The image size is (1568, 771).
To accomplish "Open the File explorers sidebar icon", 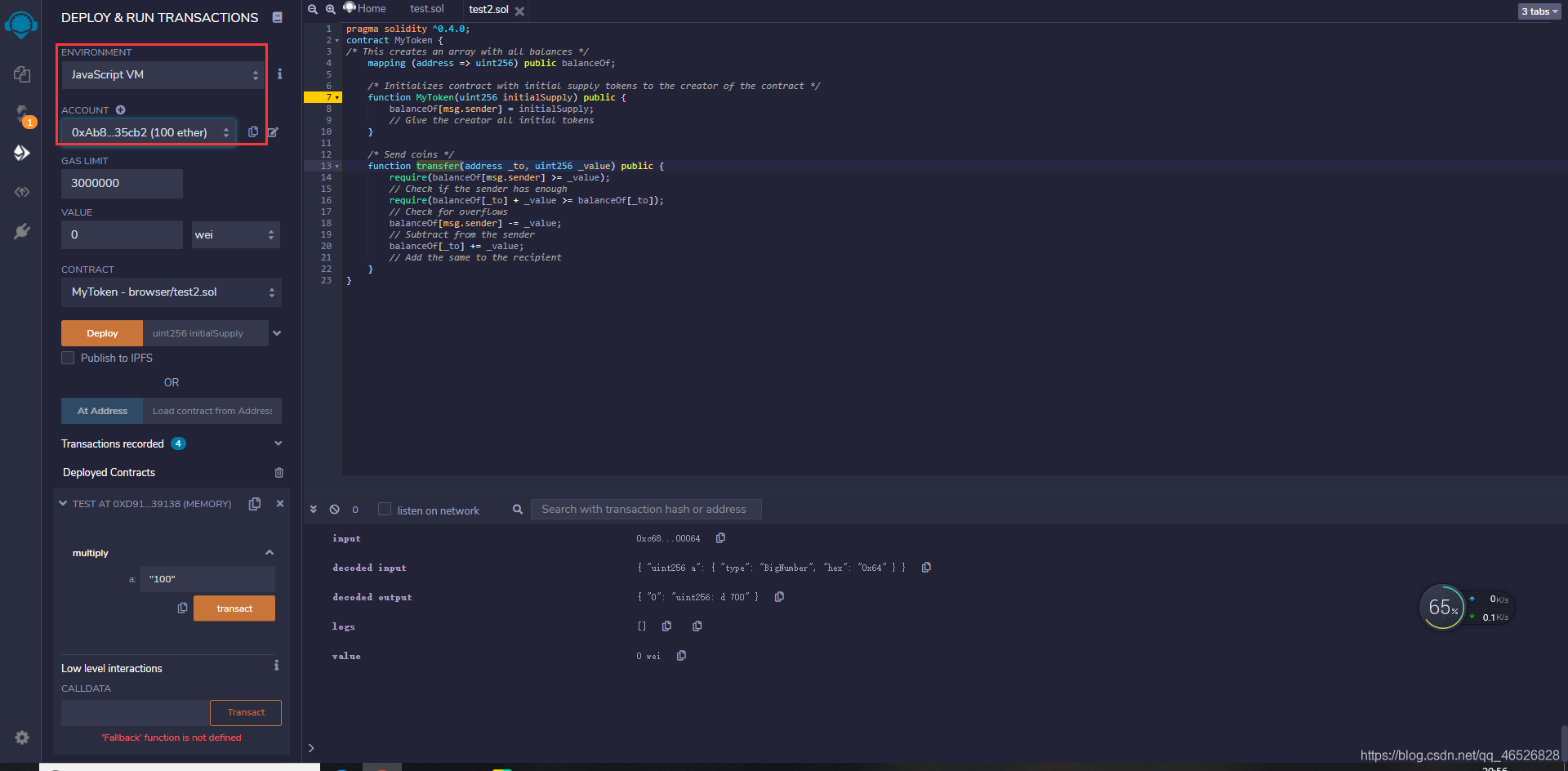I will (x=22, y=74).
